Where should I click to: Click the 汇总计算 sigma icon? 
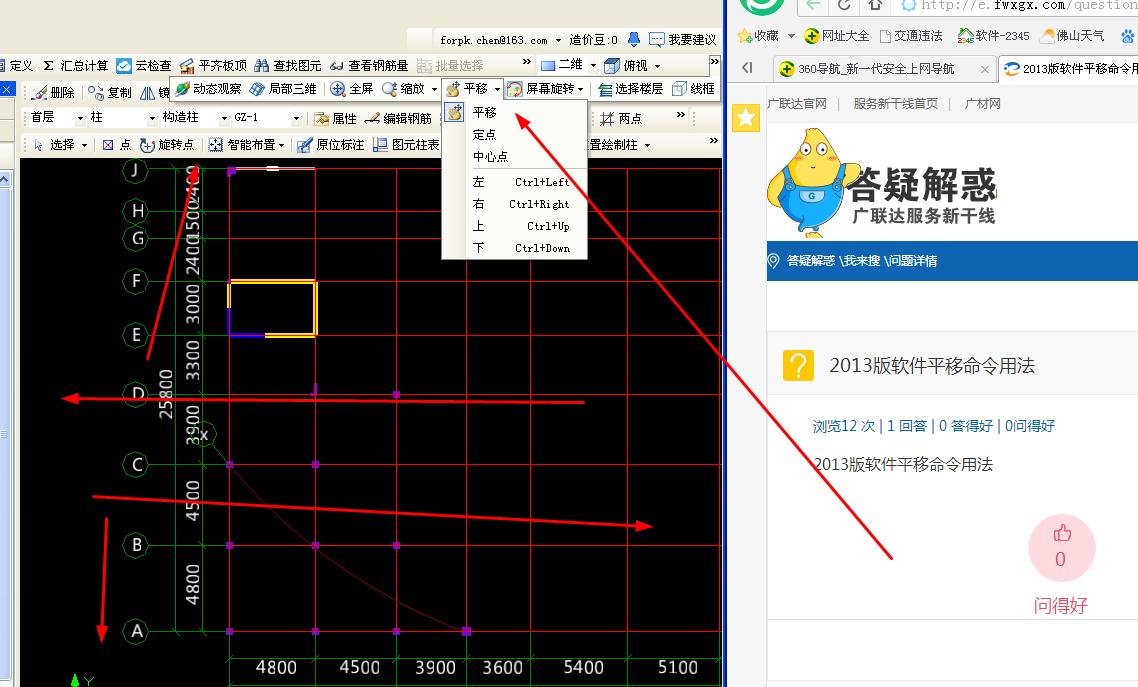(49, 65)
